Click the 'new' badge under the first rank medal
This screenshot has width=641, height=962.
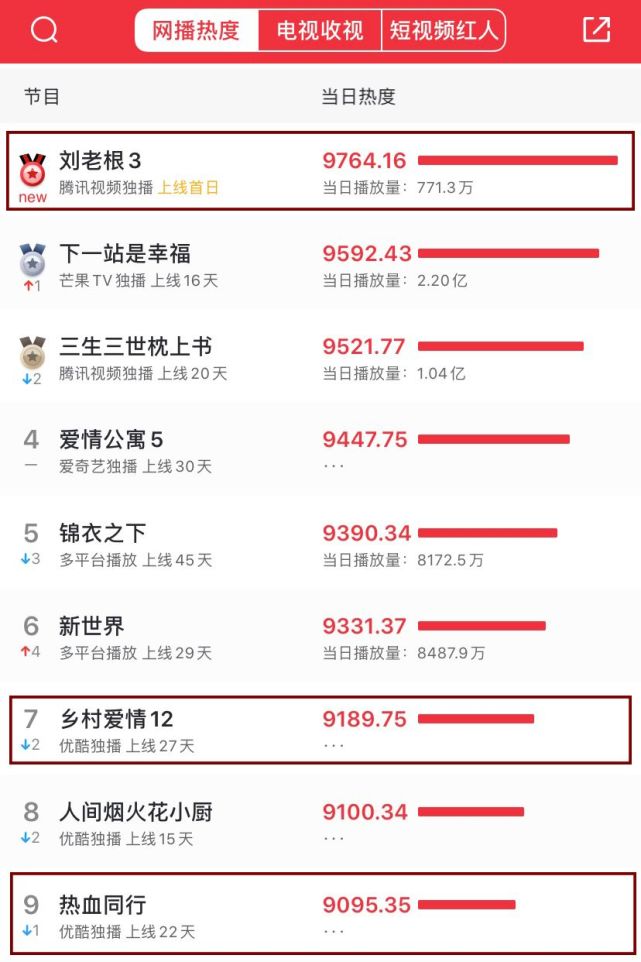[32, 197]
